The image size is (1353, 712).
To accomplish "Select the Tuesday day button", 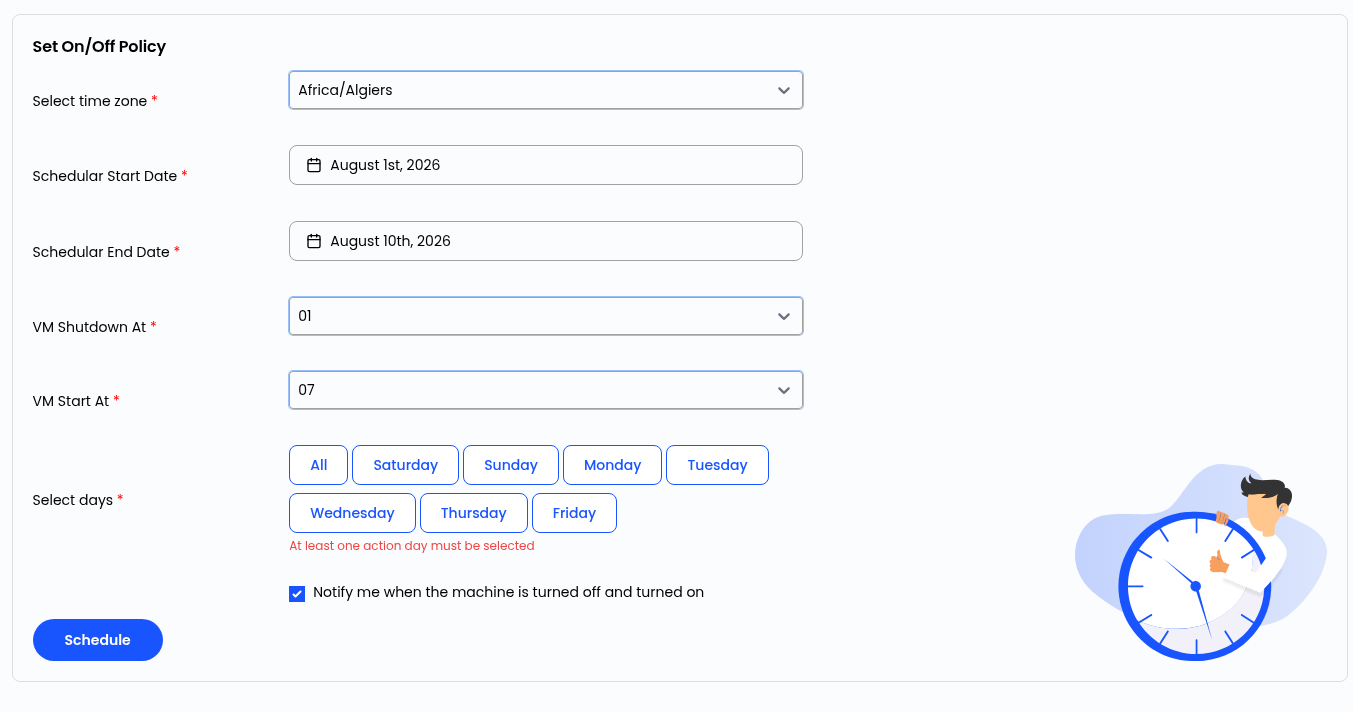I will (717, 465).
